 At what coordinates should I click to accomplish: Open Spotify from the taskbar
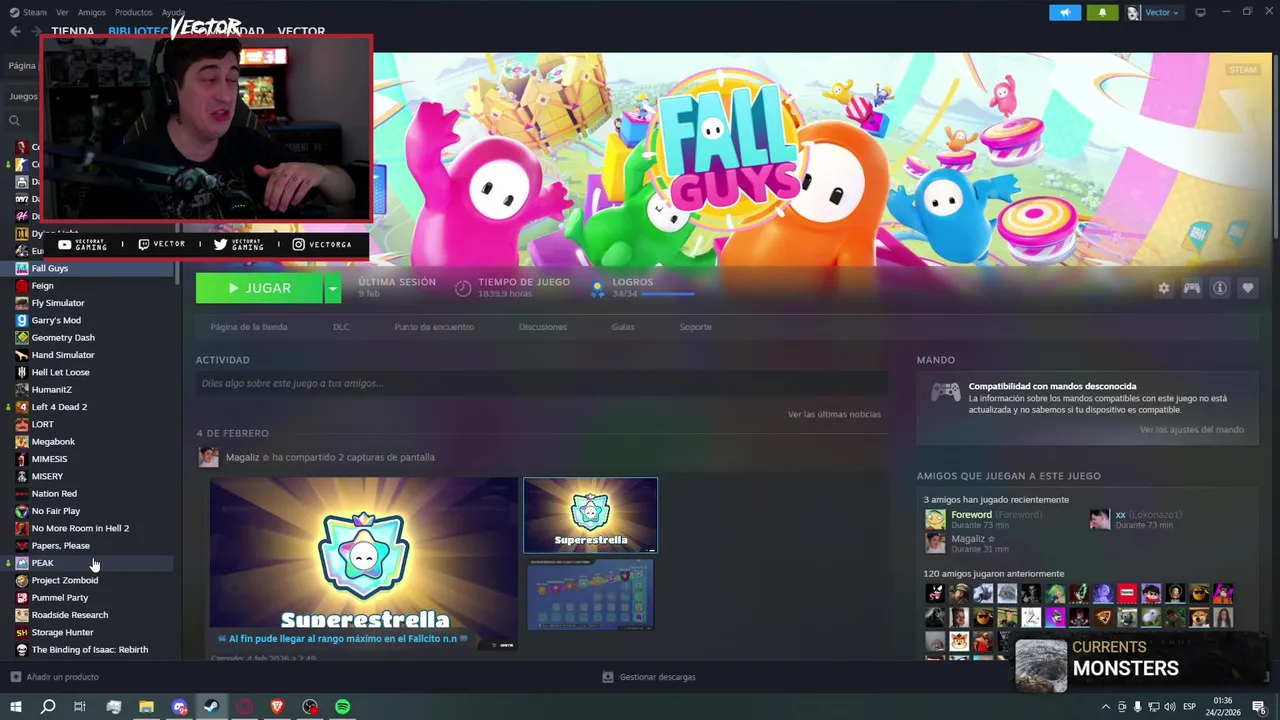pos(343,707)
